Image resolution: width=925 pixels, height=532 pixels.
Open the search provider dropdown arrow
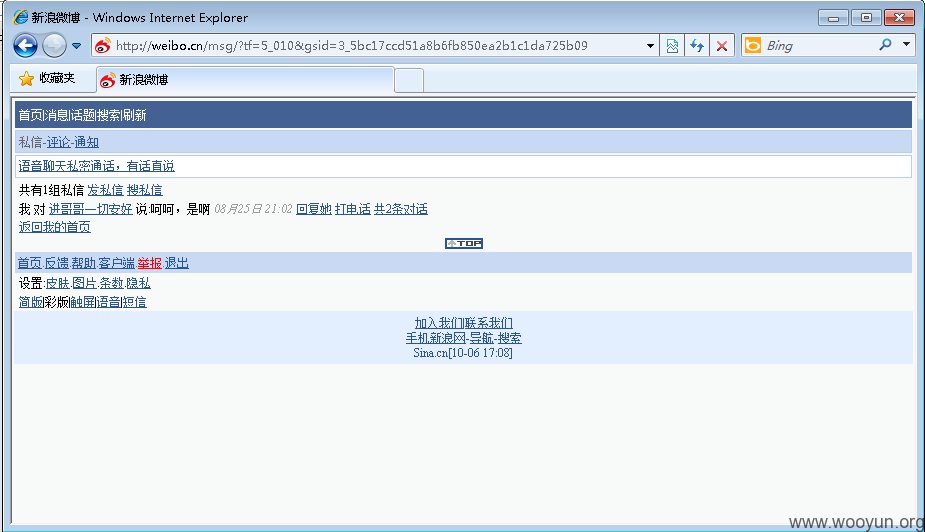[906, 45]
